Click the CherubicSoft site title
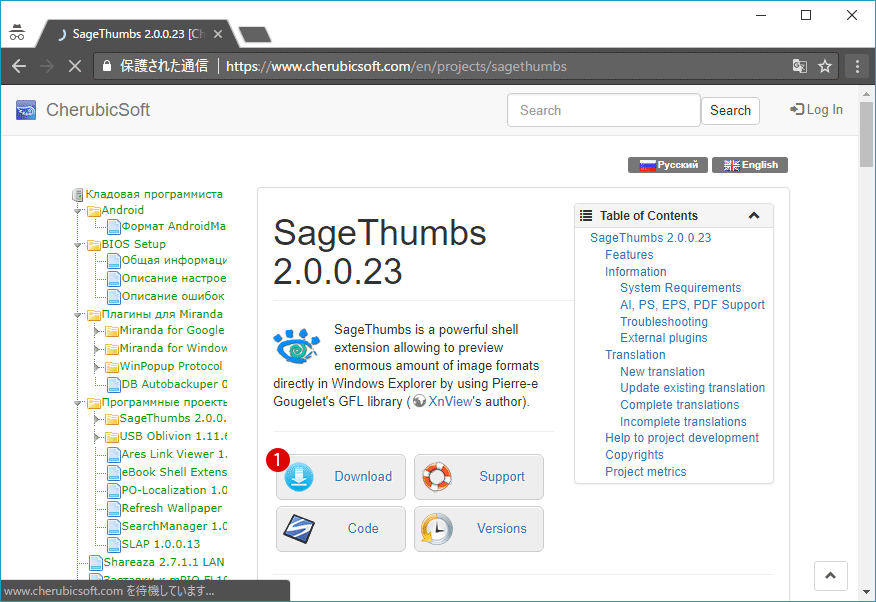This screenshot has width=876, height=602. pos(98,110)
